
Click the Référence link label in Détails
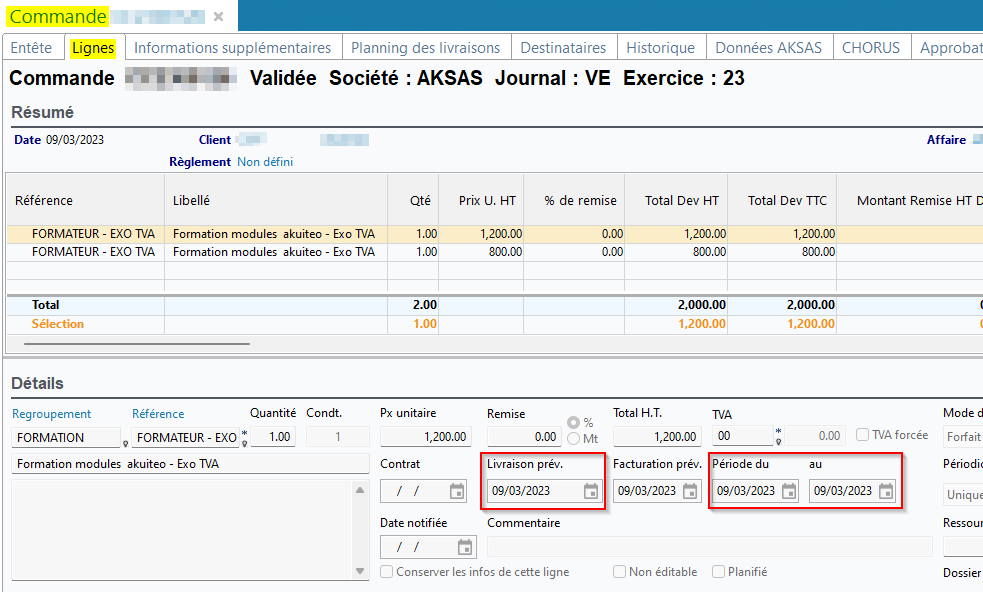pos(158,414)
